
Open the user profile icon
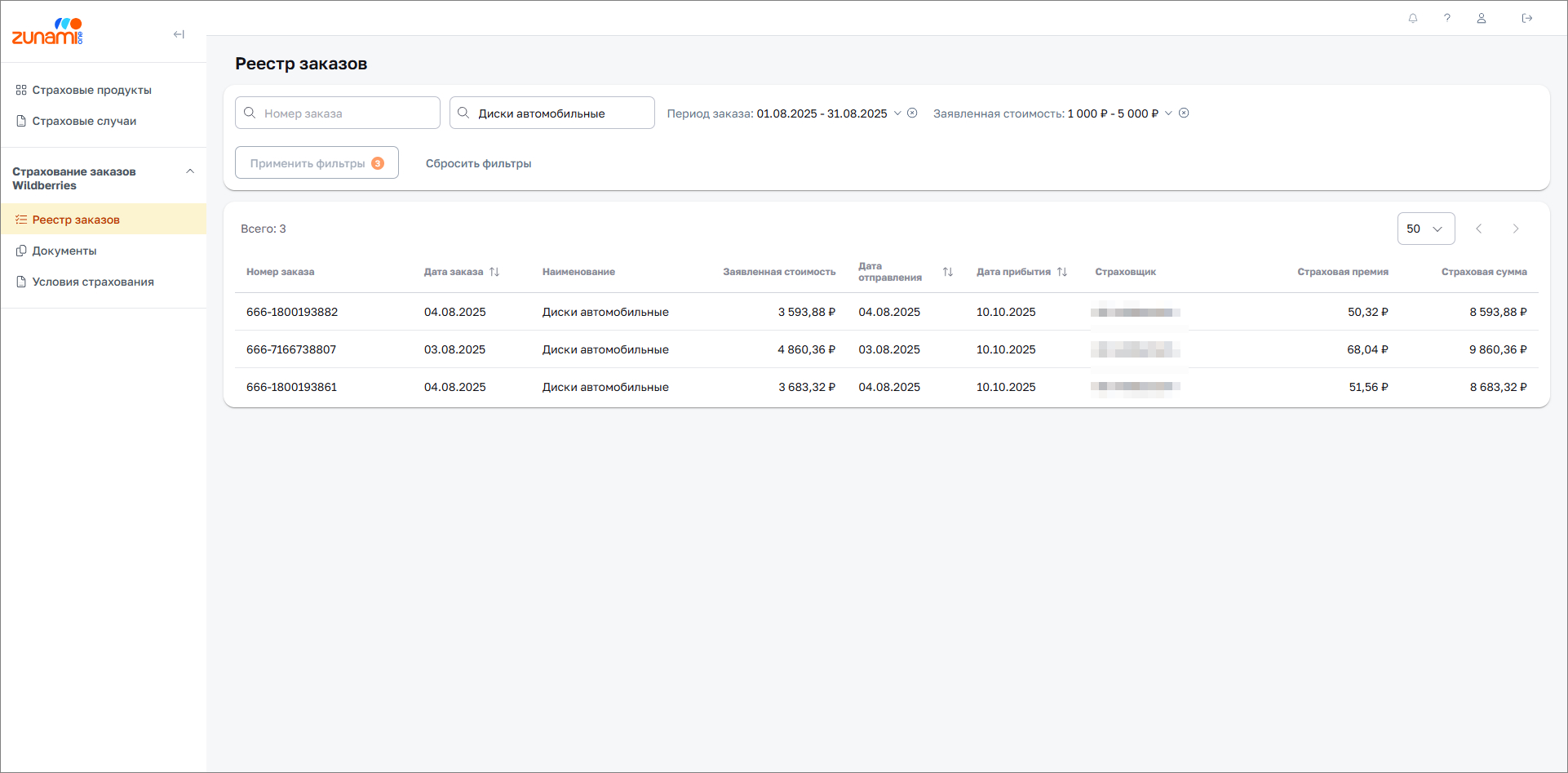(x=1482, y=18)
